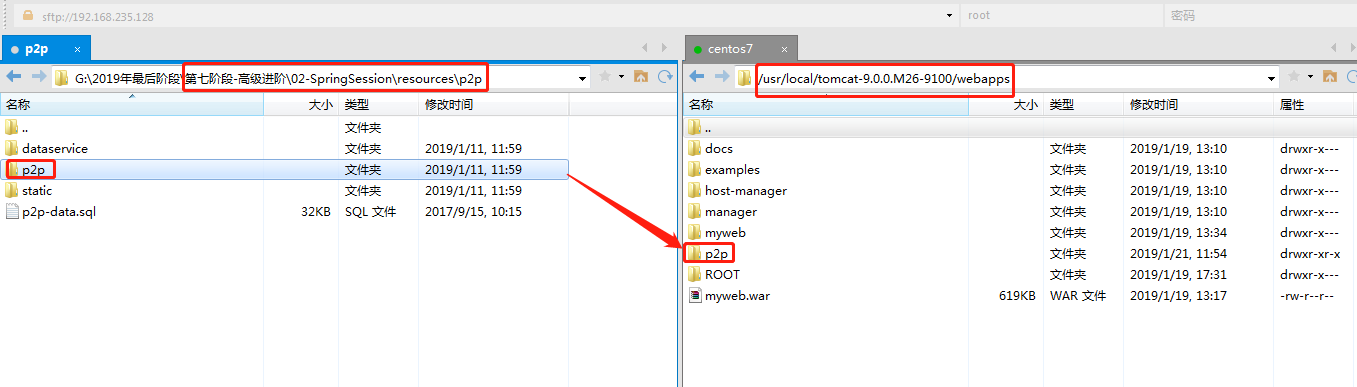Viewport: 1357px width, 387px height.
Task: Select the myweb.war file
Action: tap(737, 296)
